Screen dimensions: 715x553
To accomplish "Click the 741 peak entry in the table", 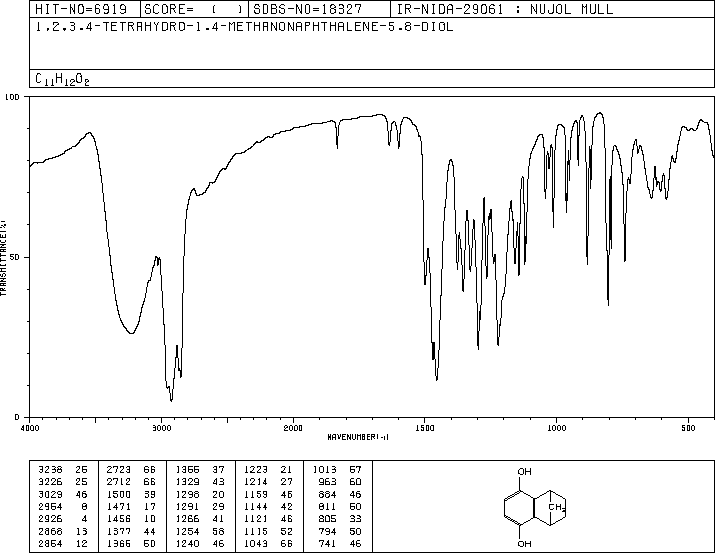I will (340, 544).
